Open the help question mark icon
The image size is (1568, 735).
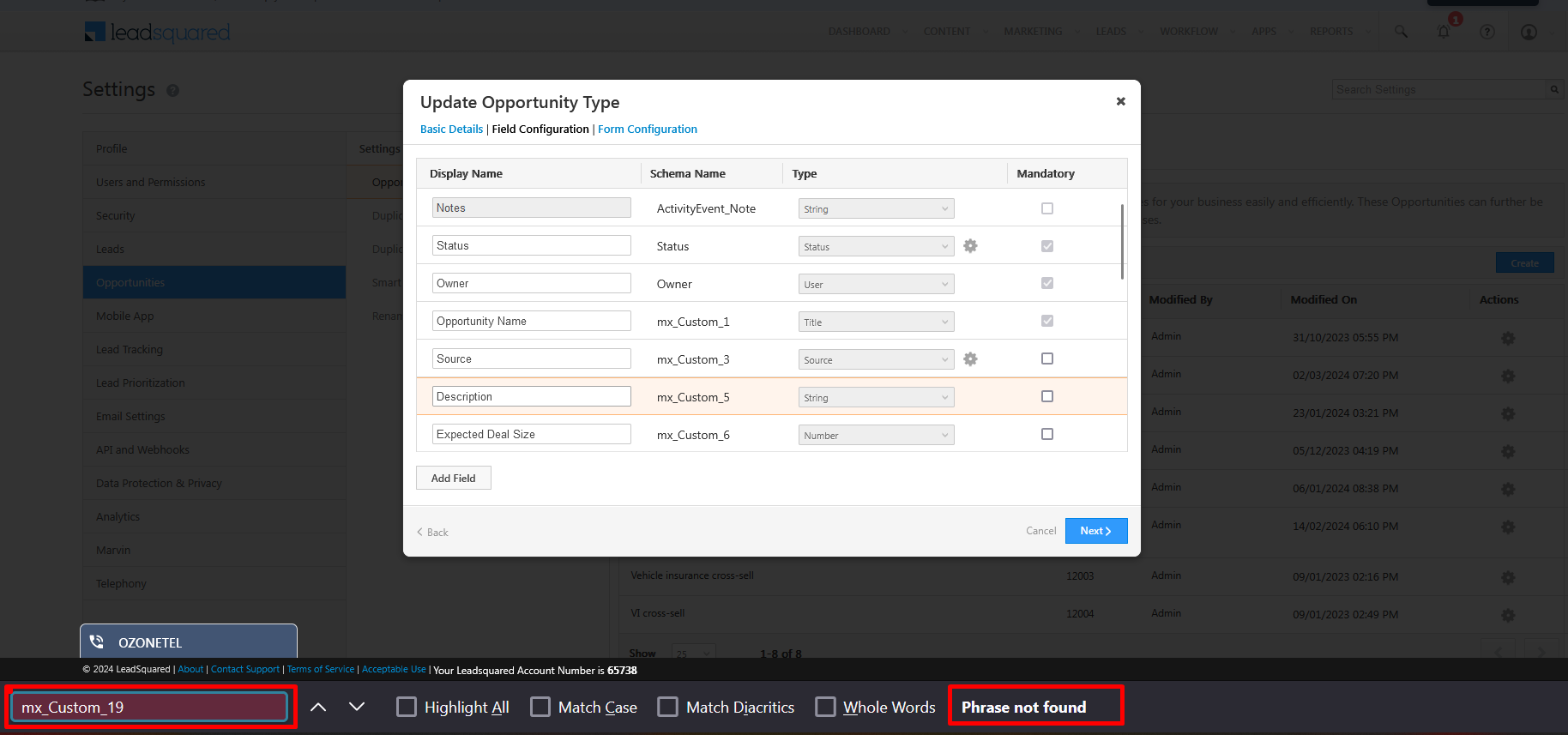point(1487,32)
